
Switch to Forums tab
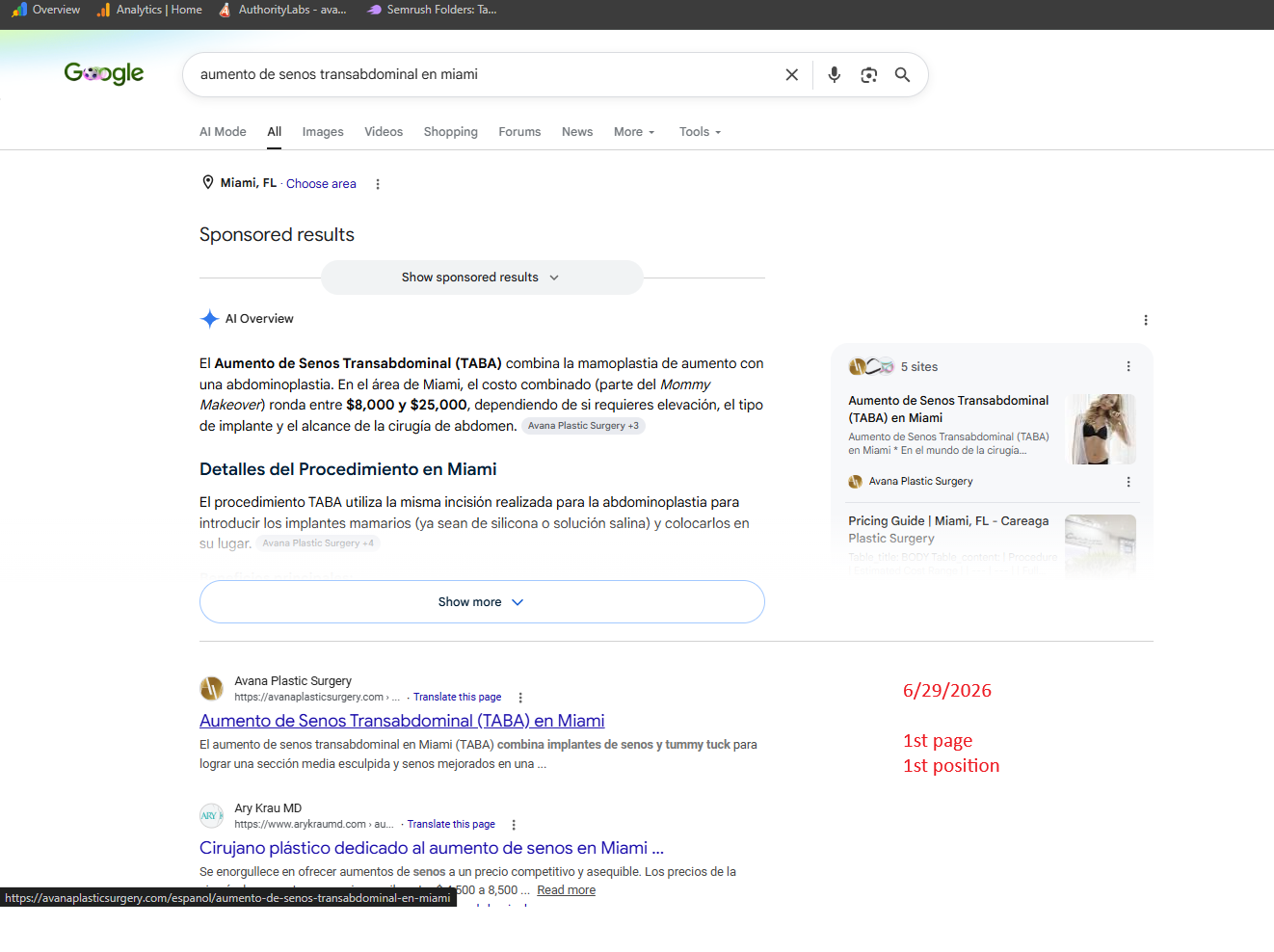[519, 132]
